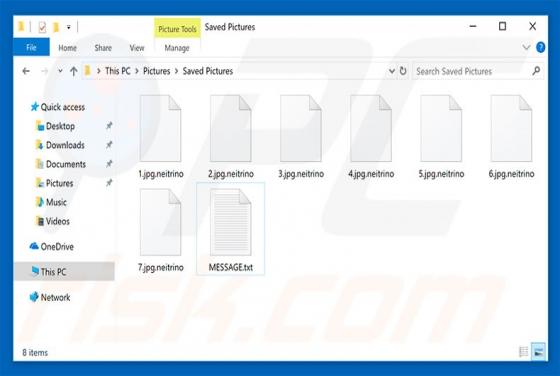Open the Manage tab under Picture Tools

[x=177, y=48]
